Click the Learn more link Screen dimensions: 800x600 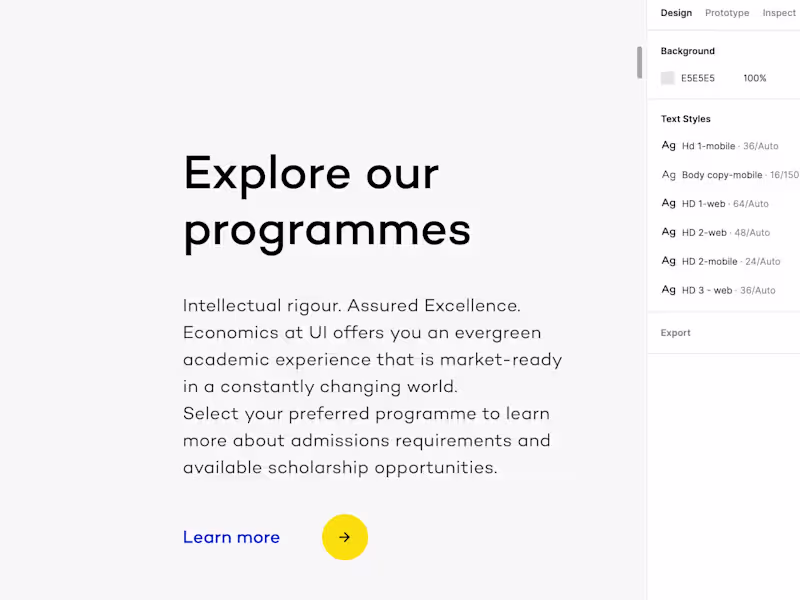tap(231, 537)
